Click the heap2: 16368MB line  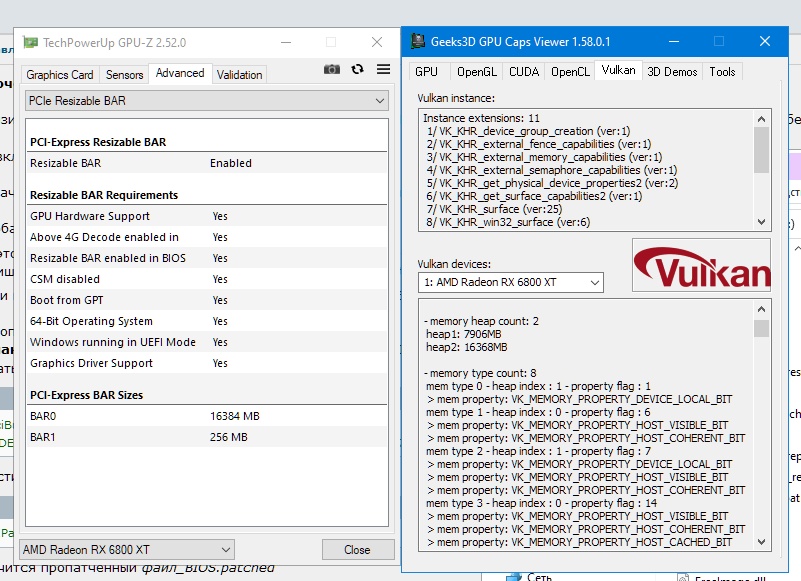click(466, 347)
